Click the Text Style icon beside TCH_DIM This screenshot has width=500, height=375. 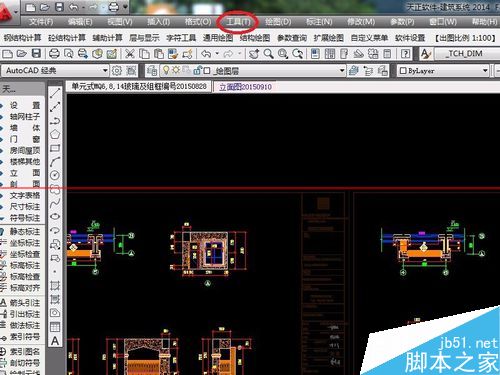tap(426, 54)
